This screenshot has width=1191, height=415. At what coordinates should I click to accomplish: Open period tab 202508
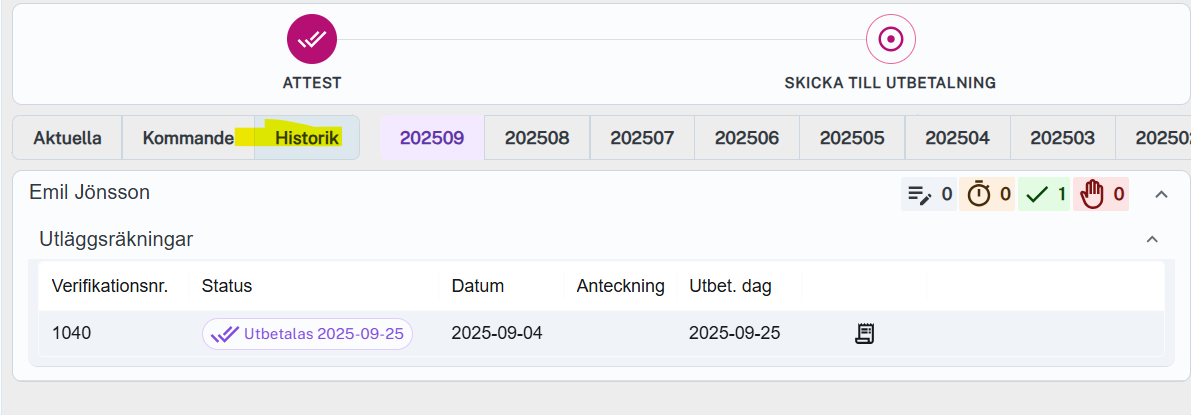pos(537,138)
